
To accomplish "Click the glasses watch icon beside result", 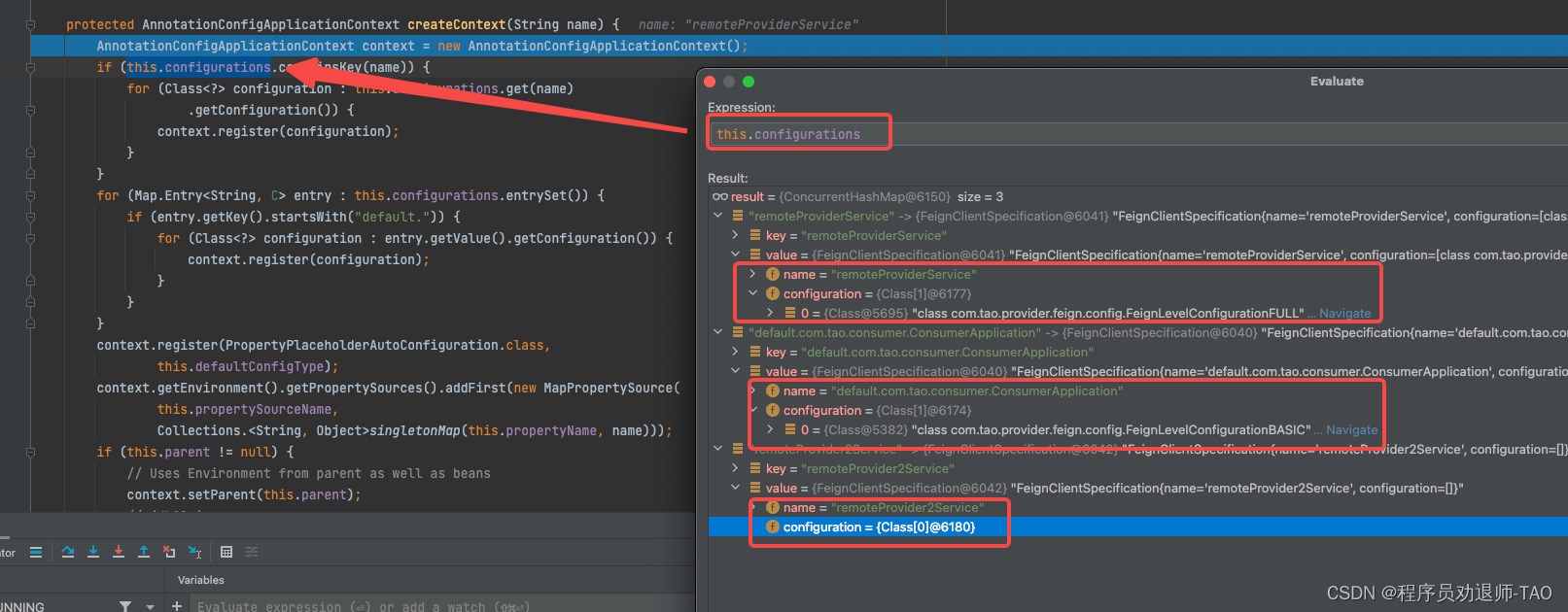I will coord(720,196).
